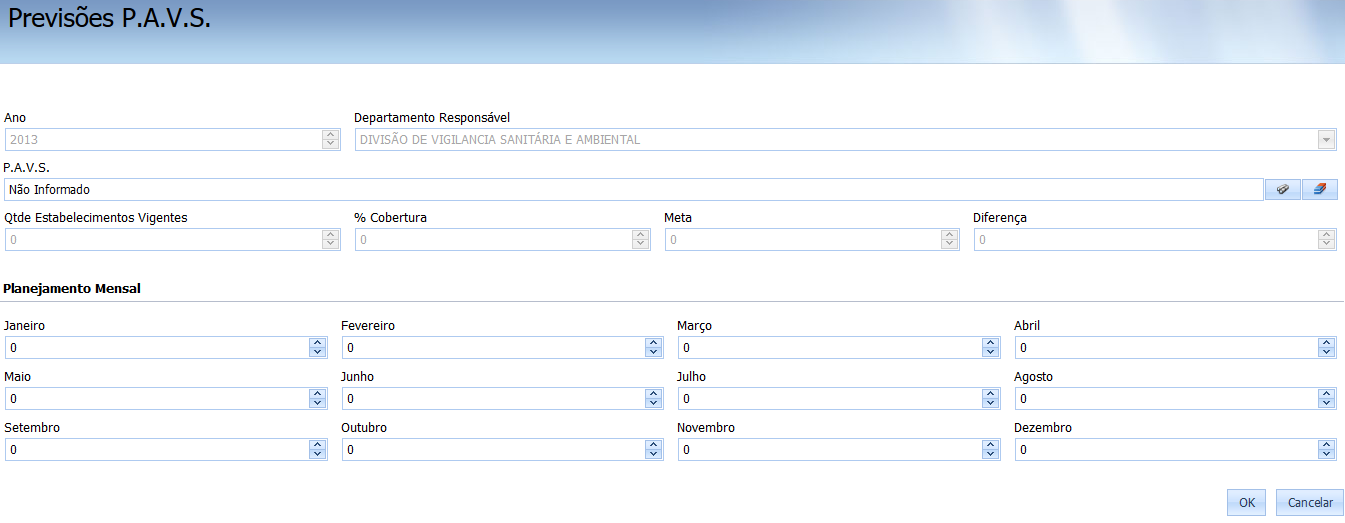This screenshot has width=1345, height=523.
Task: Increase the Ano value with the up arrow
Action: pos(331,135)
